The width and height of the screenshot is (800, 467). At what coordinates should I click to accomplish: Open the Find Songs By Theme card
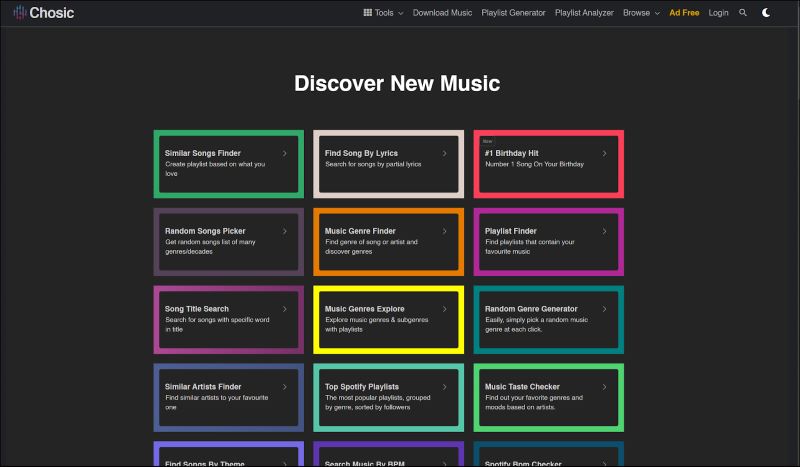click(x=229, y=454)
